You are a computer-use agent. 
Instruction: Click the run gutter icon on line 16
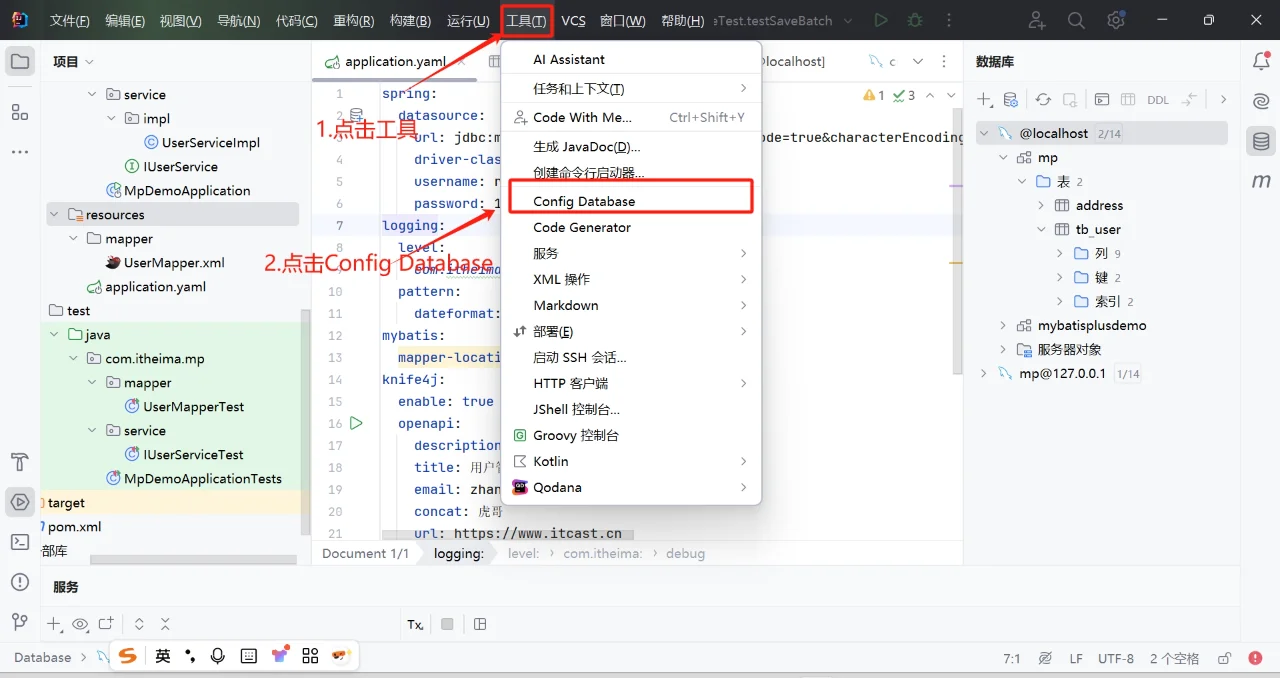click(x=357, y=423)
